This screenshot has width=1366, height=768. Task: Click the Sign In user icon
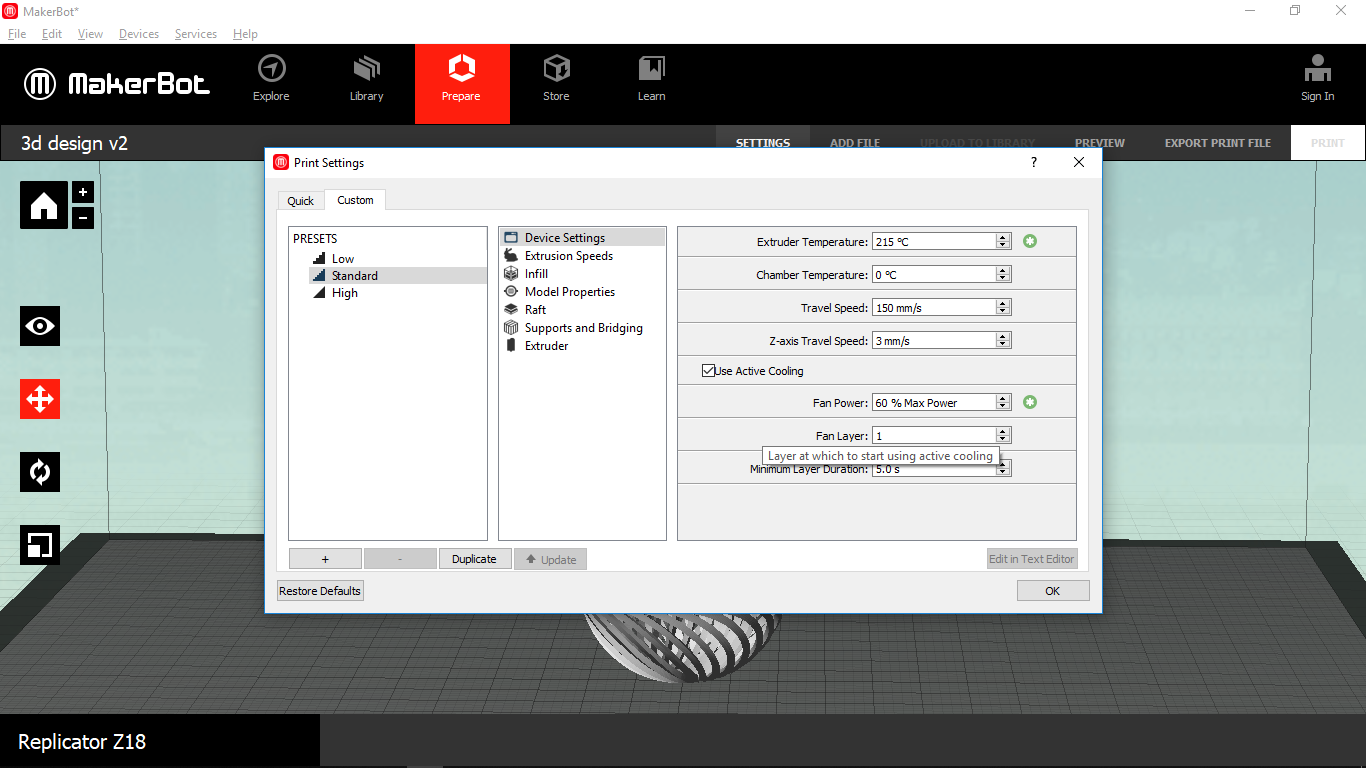[1317, 79]
